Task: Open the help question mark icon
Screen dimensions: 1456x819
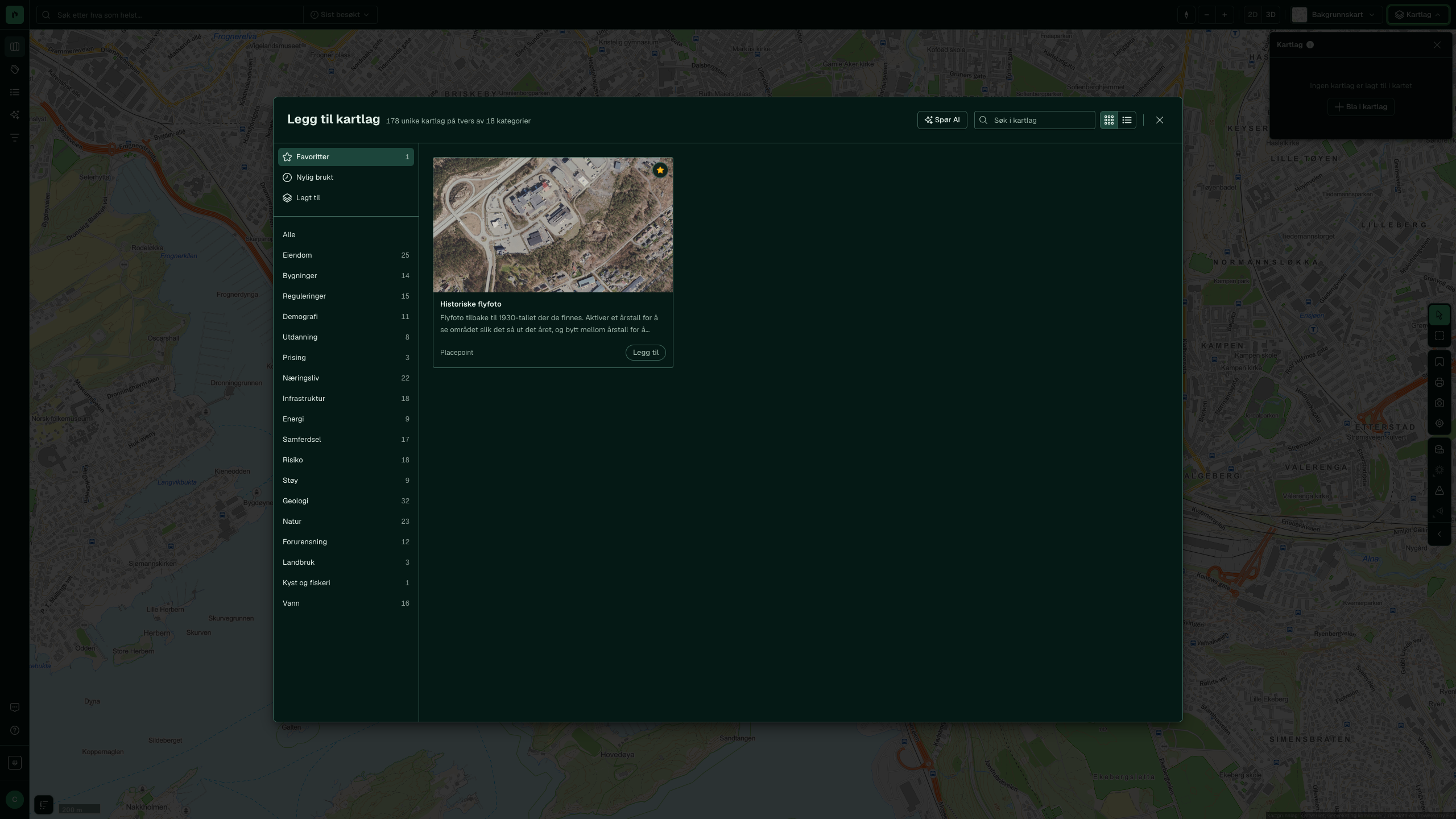Action: click(15, 730)
